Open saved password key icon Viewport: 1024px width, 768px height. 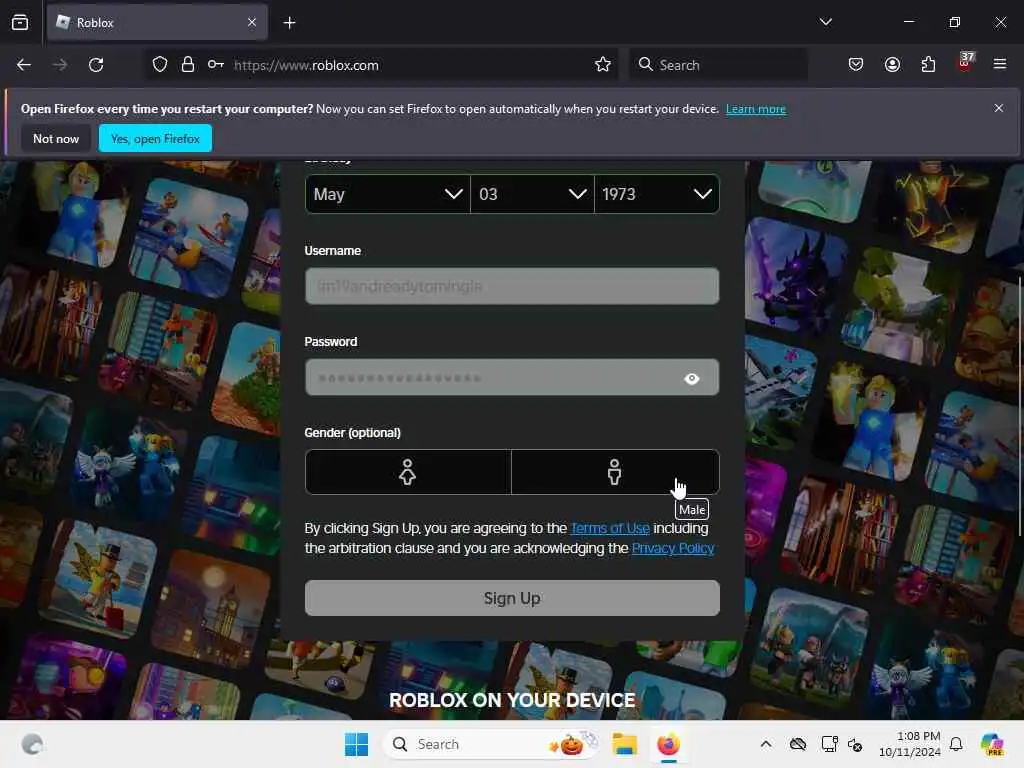216,65
